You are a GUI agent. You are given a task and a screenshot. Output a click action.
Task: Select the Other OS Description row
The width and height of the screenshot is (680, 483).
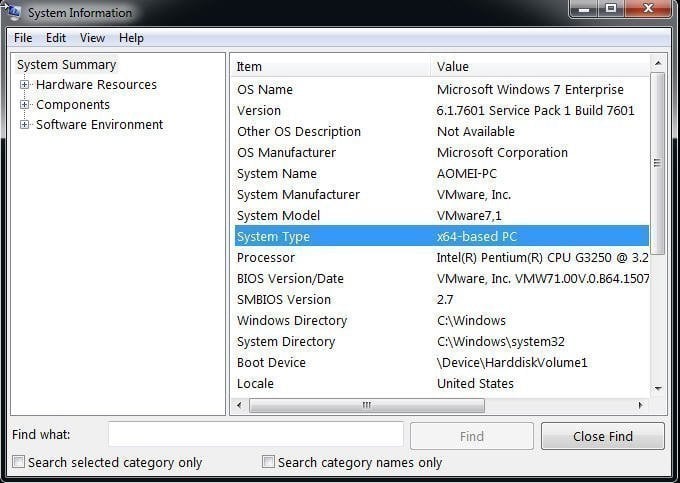tap(441, 131)
